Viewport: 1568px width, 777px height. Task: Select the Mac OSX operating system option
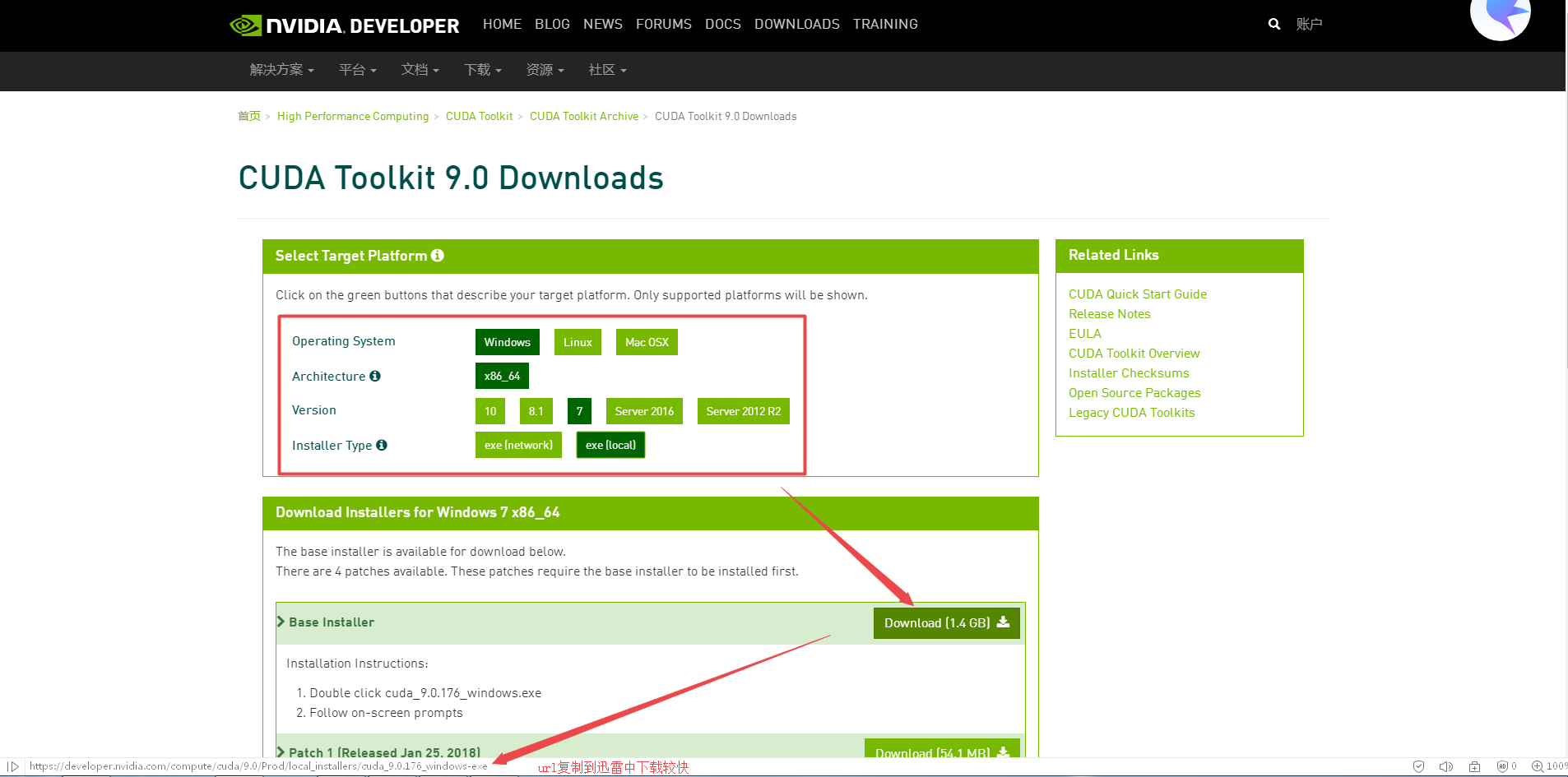[647, 342]
